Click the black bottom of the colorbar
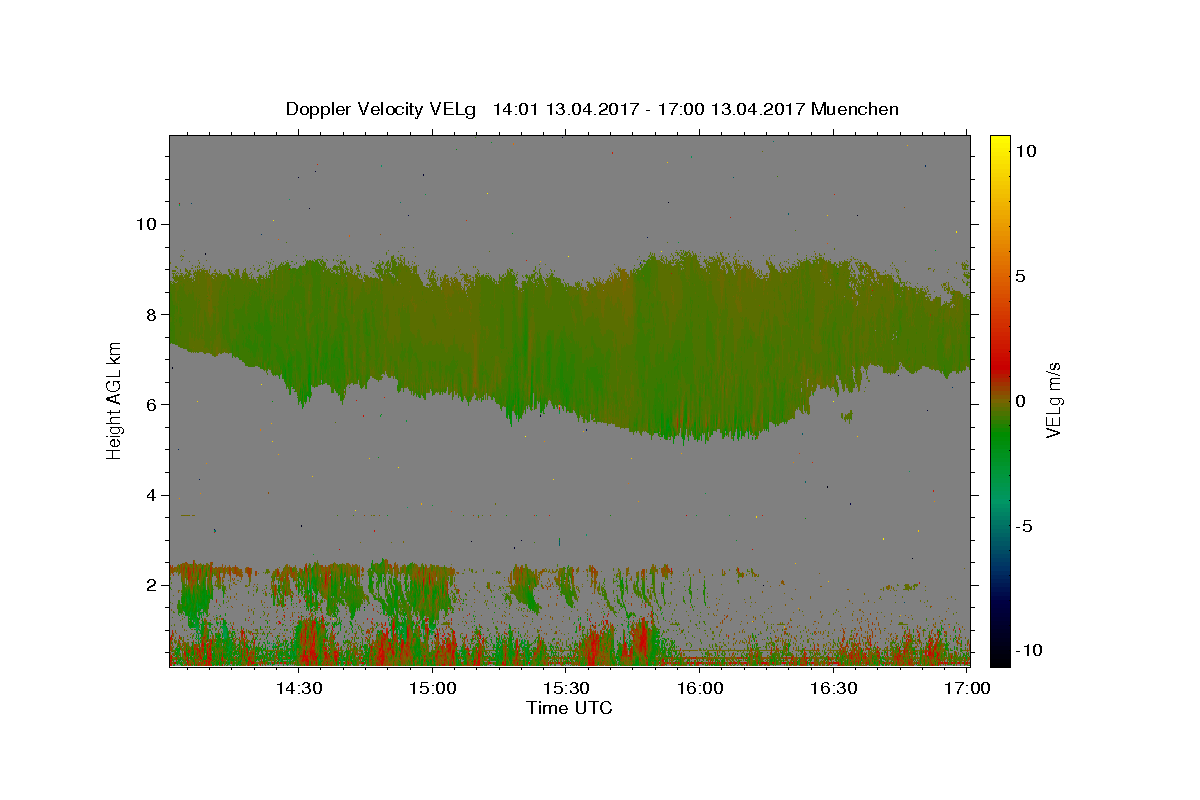 coord(999,660)
